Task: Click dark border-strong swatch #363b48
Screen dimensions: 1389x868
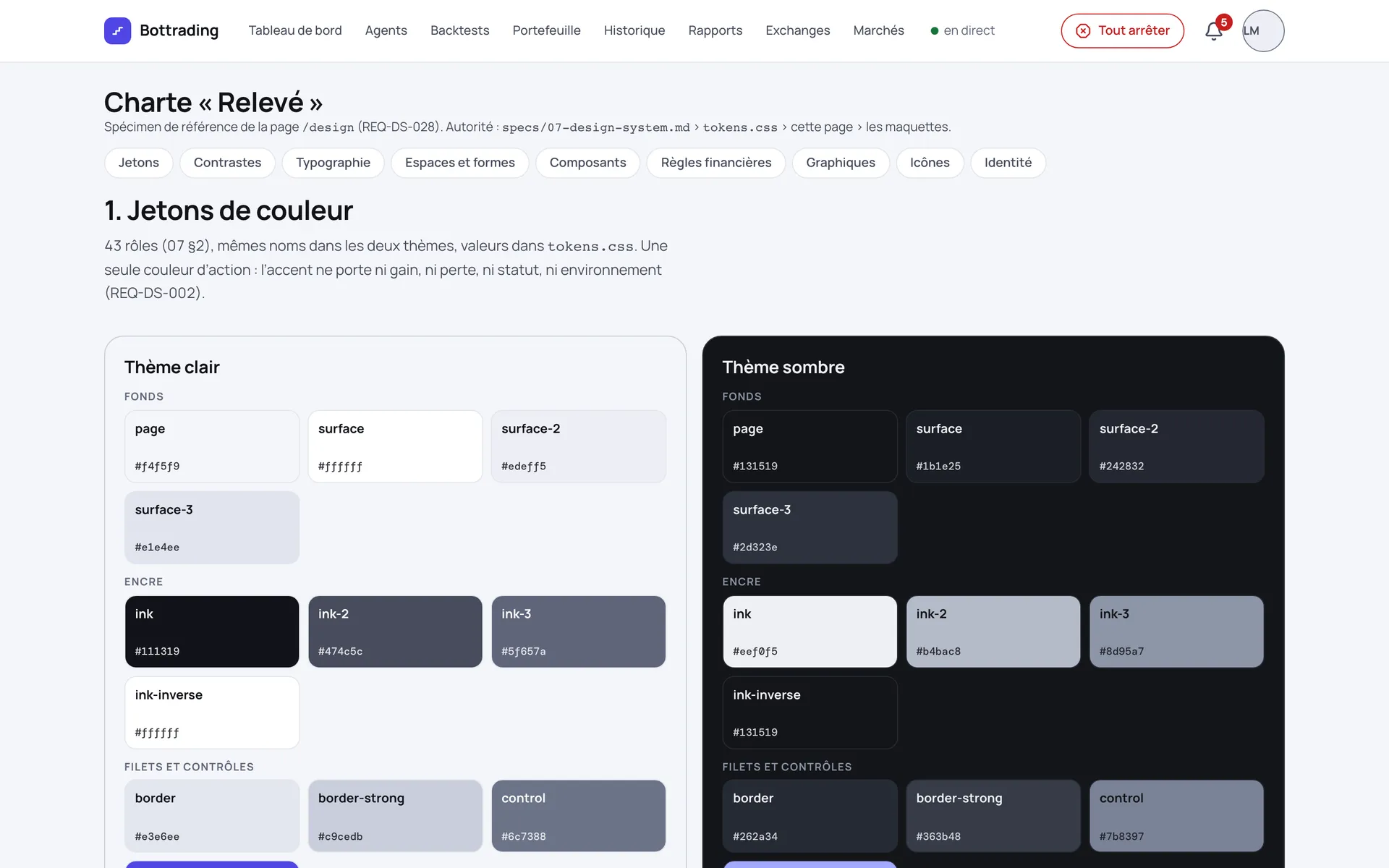Action: (993, 816)
